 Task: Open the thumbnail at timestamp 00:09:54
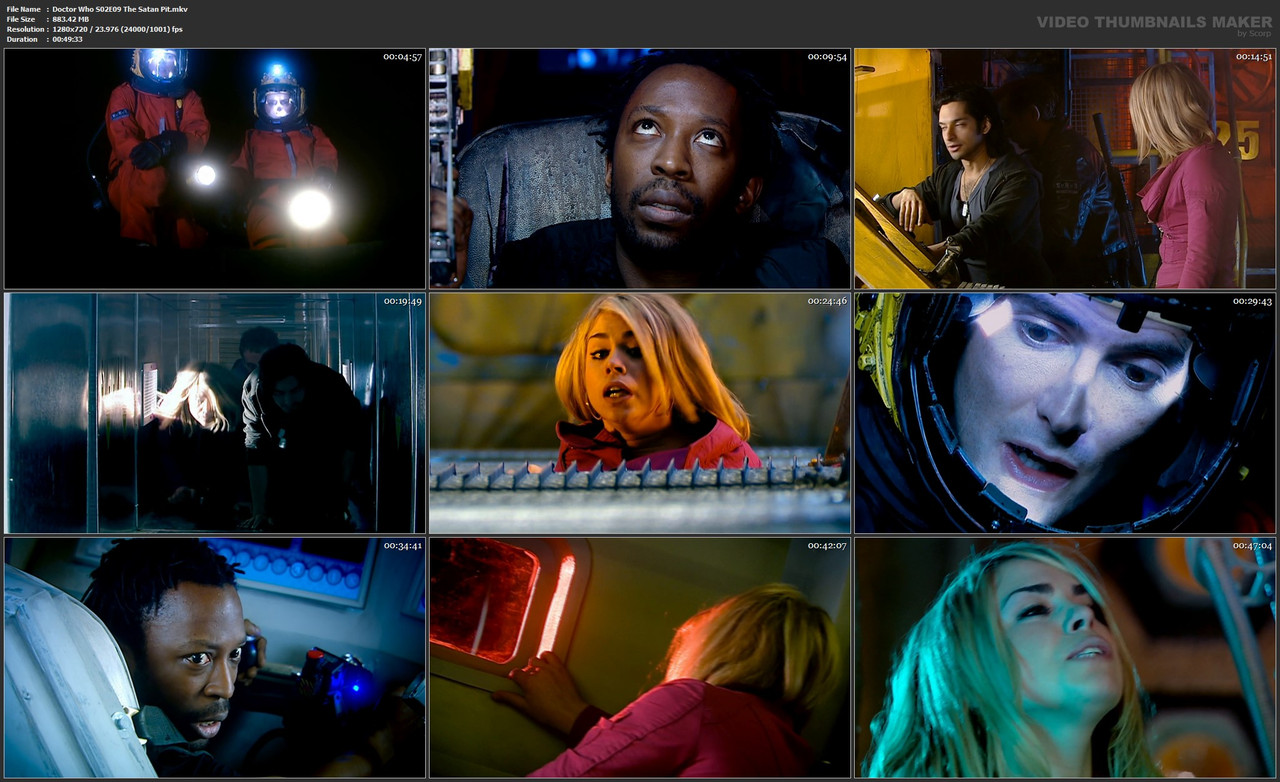[x=639, y=168]
